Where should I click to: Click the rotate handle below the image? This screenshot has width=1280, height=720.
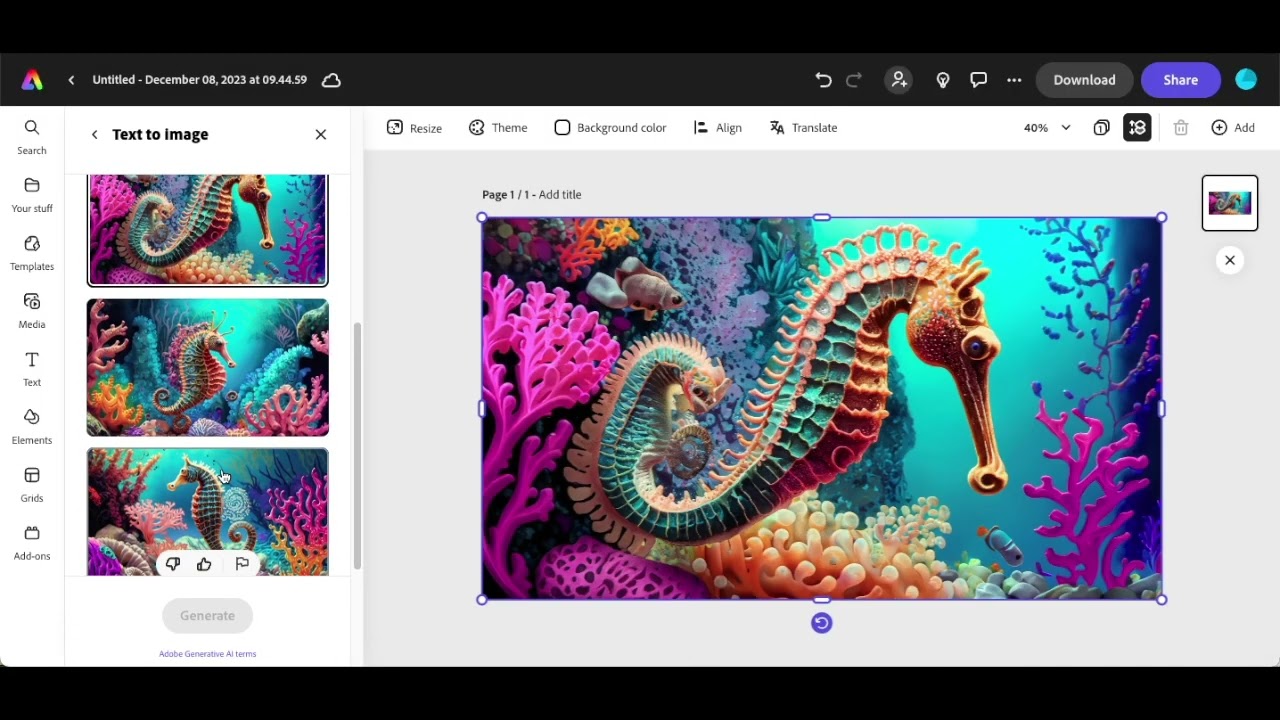point(821,623)
